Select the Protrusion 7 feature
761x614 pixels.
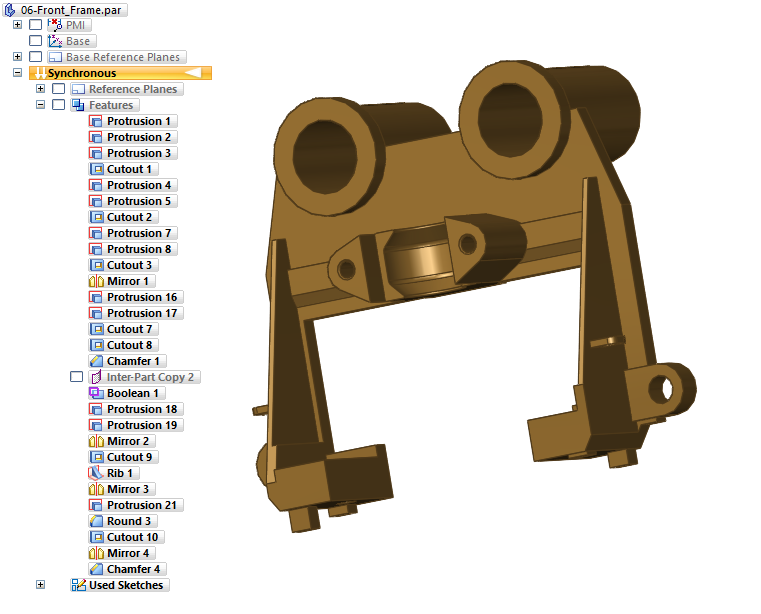(132, 233)
